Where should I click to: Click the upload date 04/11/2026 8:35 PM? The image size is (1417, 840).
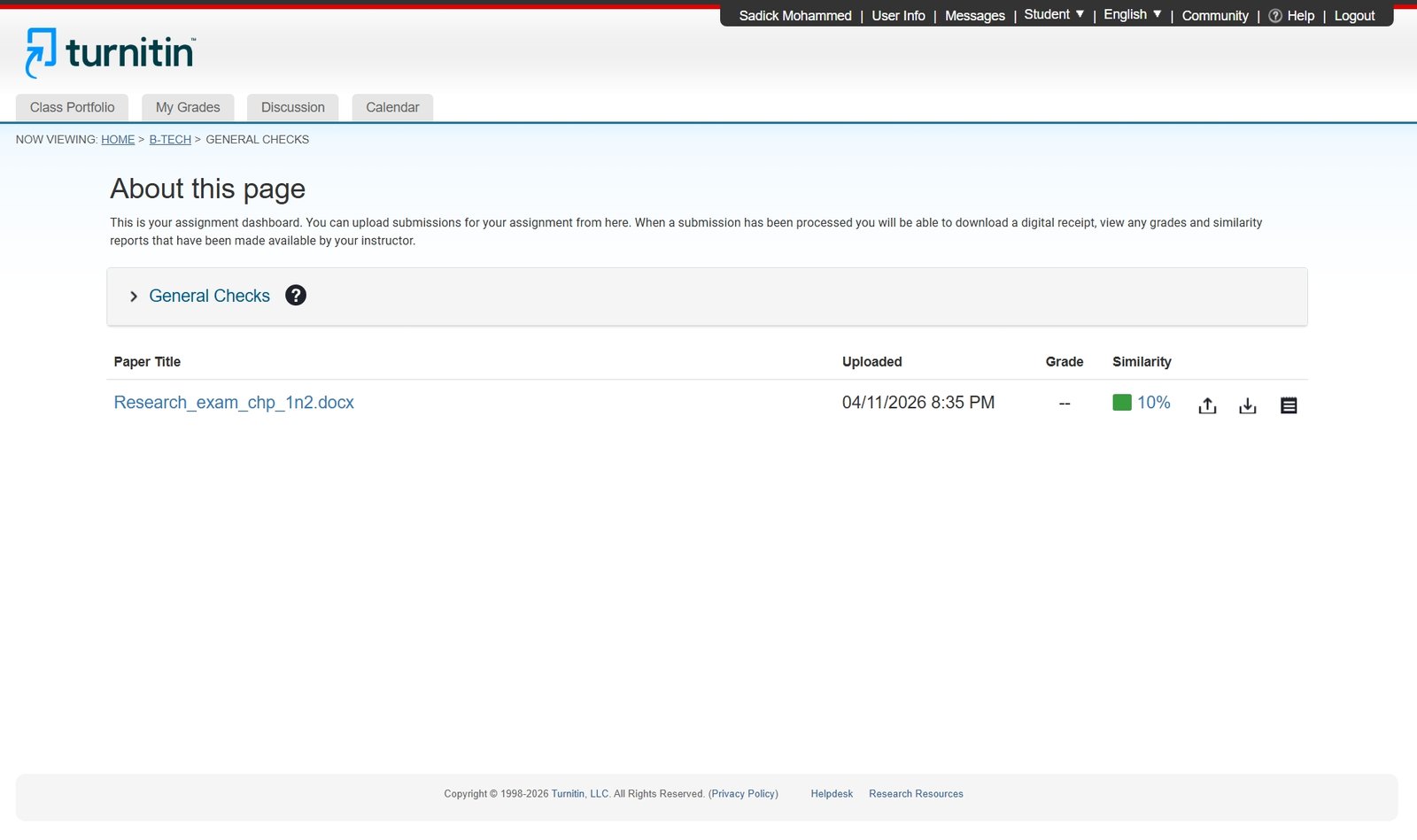918,403
